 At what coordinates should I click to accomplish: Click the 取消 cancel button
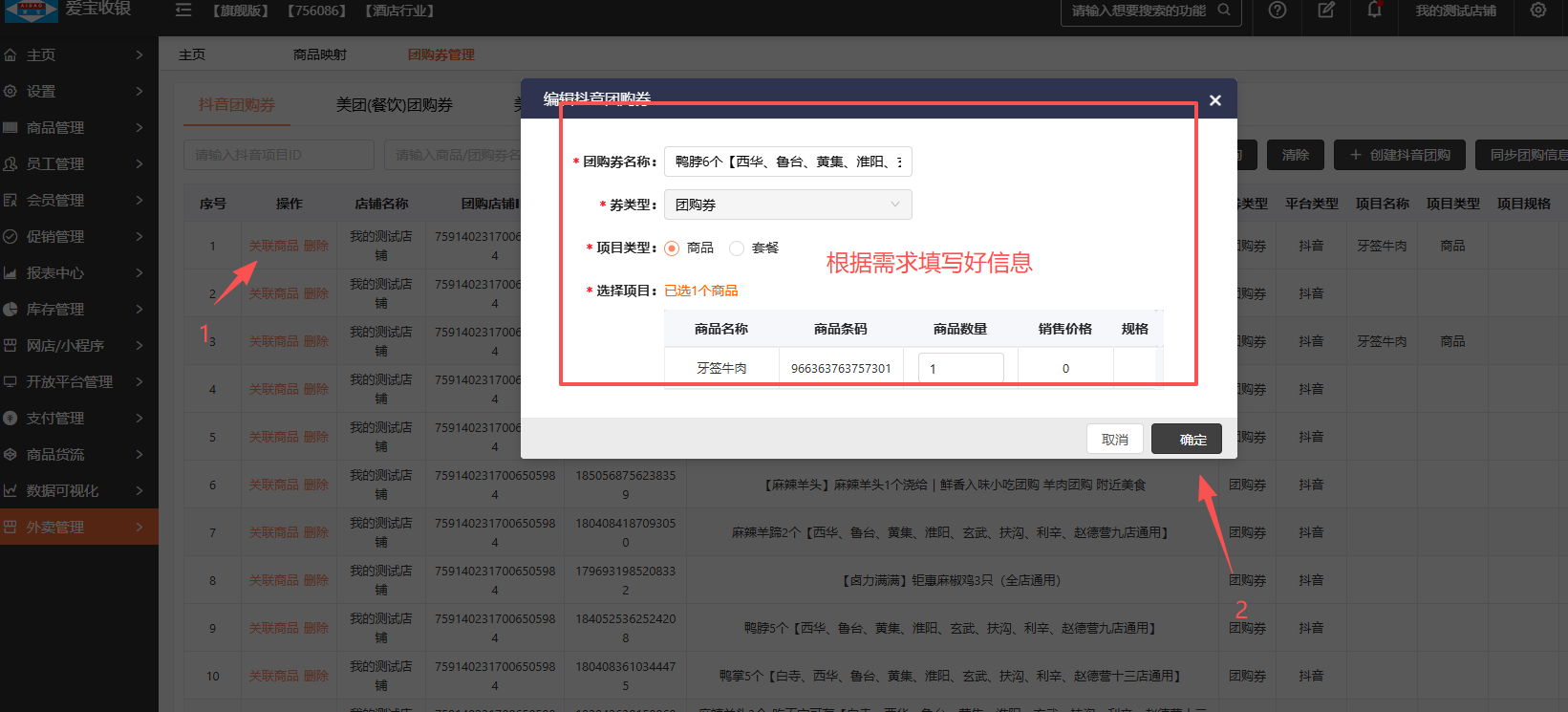click(x=1114, y=440)
